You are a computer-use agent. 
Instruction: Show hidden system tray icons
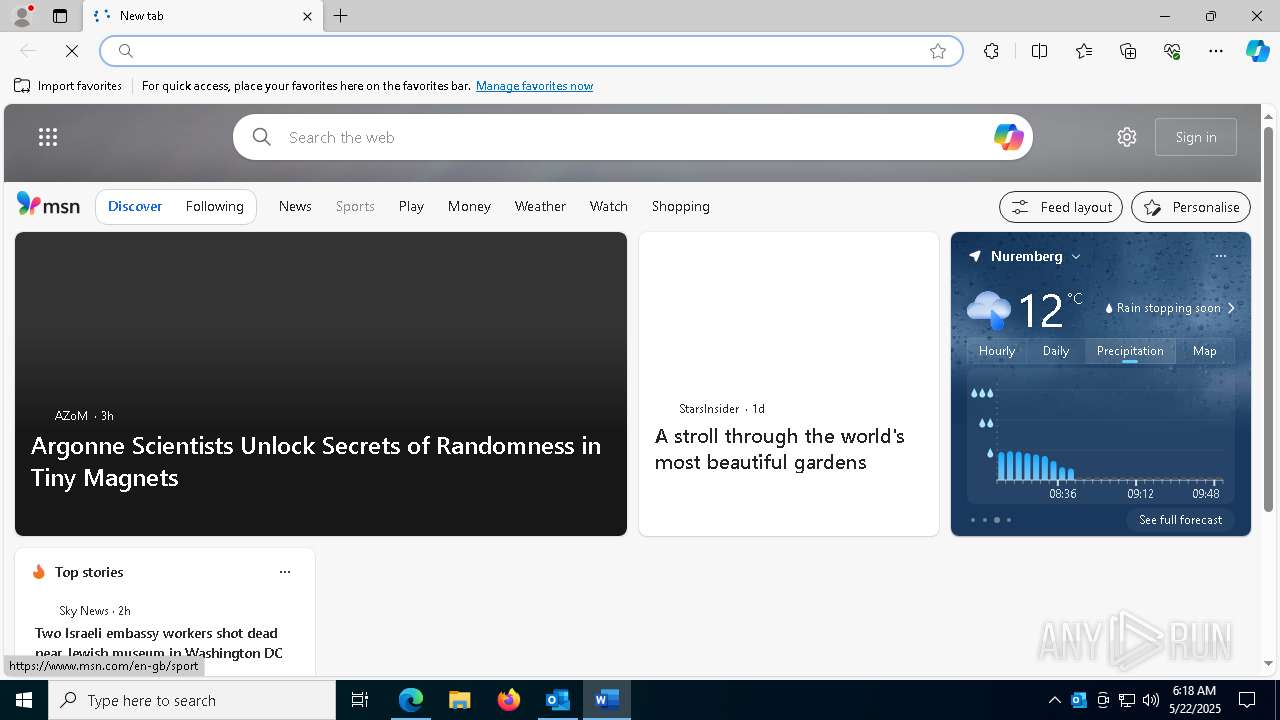pos(1054,700)
